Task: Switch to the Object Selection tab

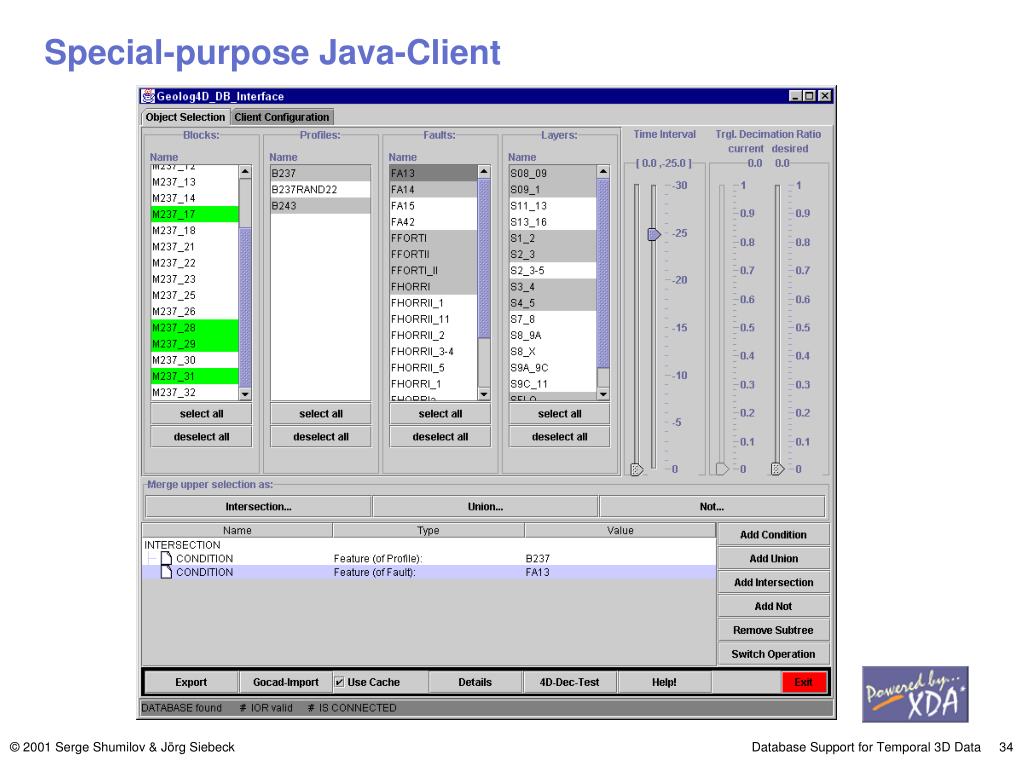Action: click(x=185, y=117)
